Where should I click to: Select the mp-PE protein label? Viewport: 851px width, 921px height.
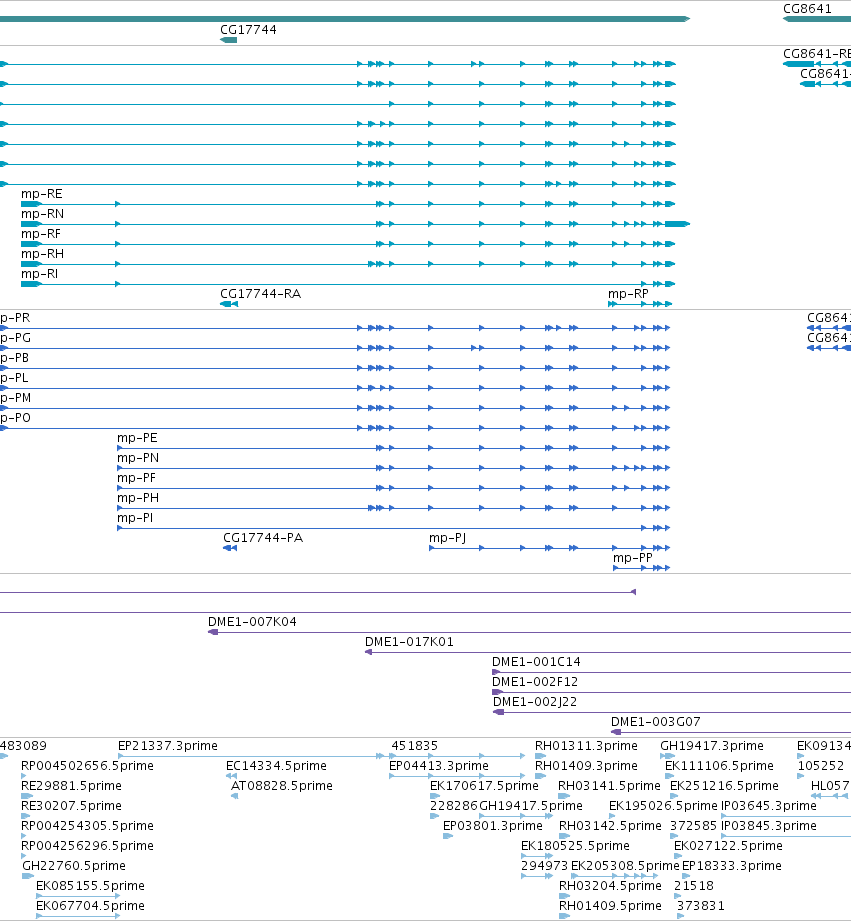pyautogui.click(x=137, y=438)
